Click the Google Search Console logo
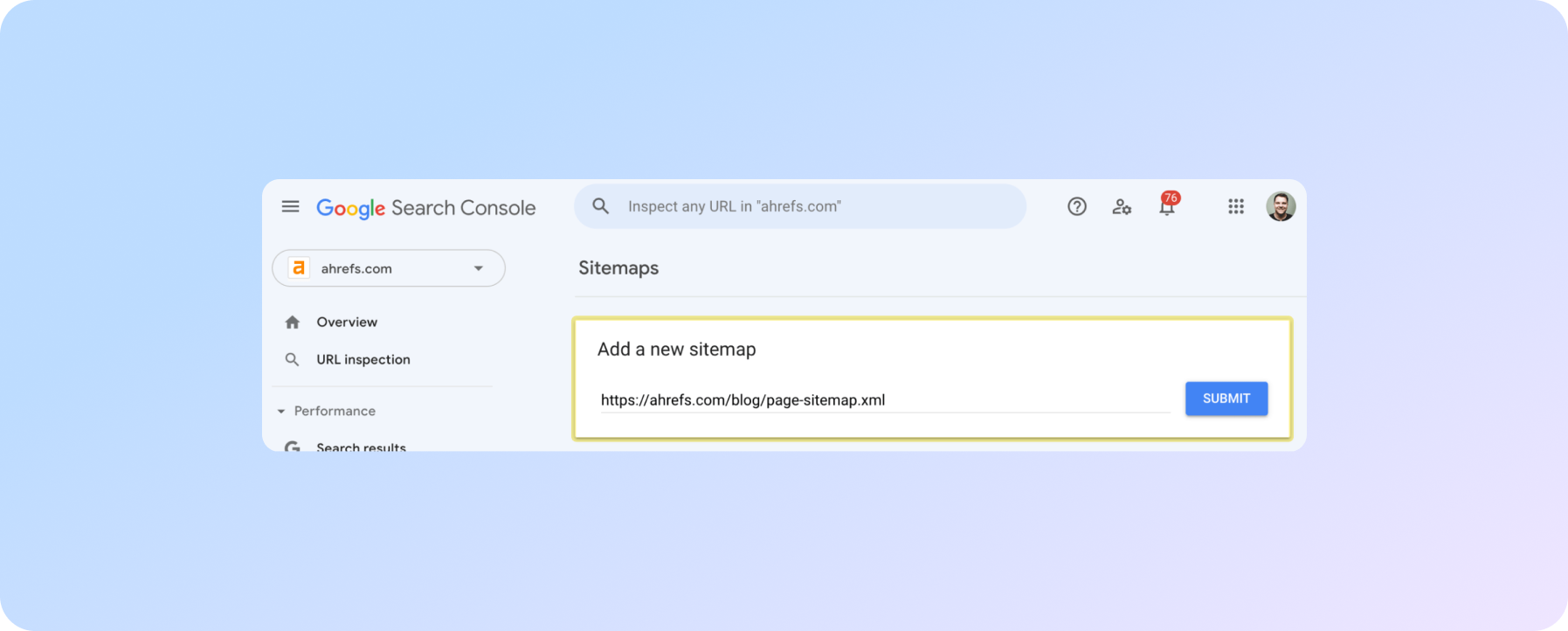Screen dimensions: 1568x631 click(x=425, y=208)
